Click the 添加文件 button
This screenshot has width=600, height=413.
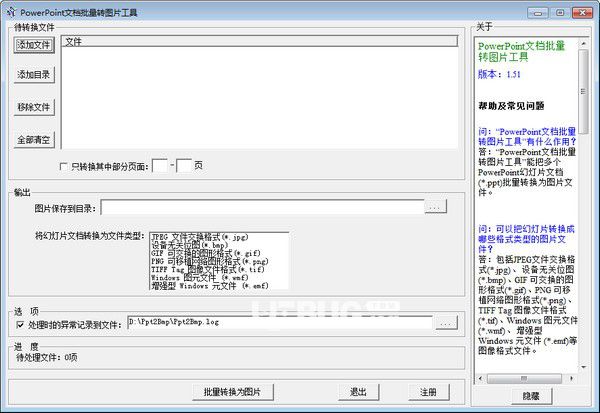[x=34, y=45]
